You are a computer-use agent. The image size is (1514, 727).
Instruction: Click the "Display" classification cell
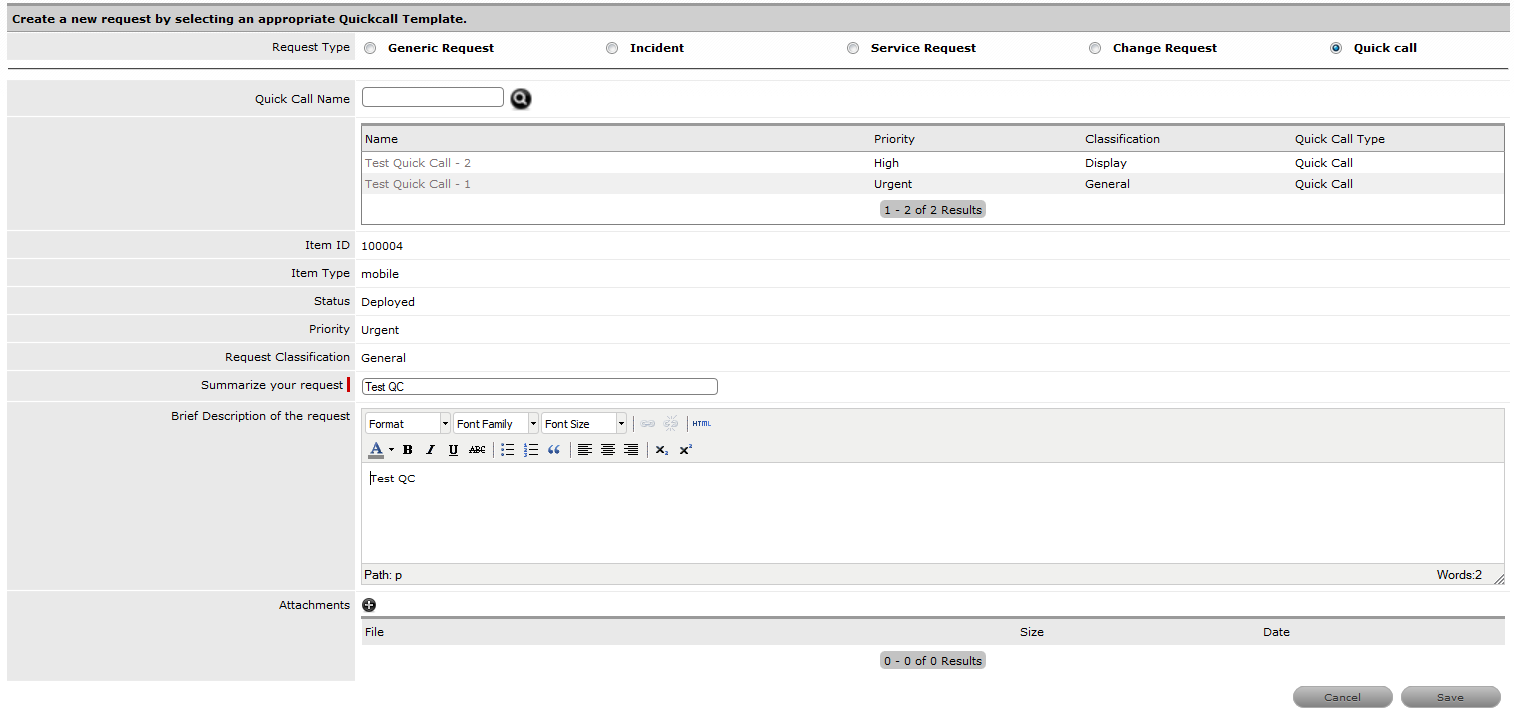coord(1106,163)
